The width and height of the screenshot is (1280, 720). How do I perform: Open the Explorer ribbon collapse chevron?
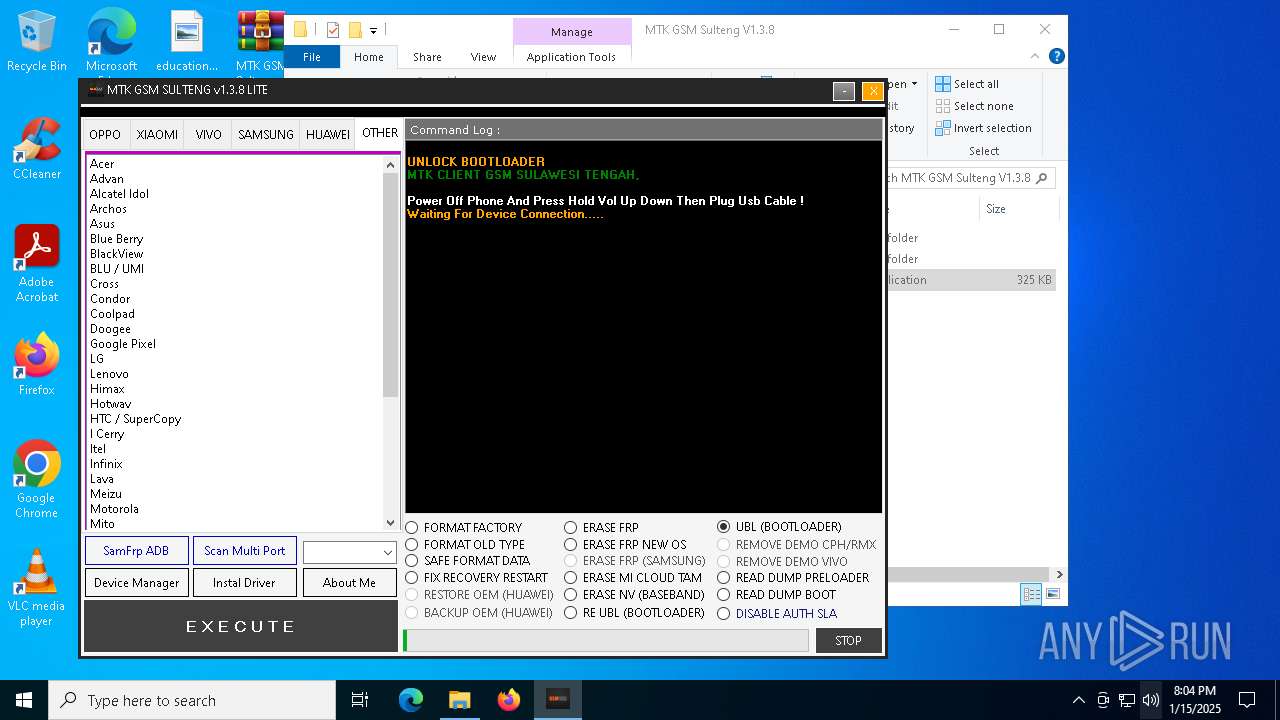click(x=1036, y=57)
